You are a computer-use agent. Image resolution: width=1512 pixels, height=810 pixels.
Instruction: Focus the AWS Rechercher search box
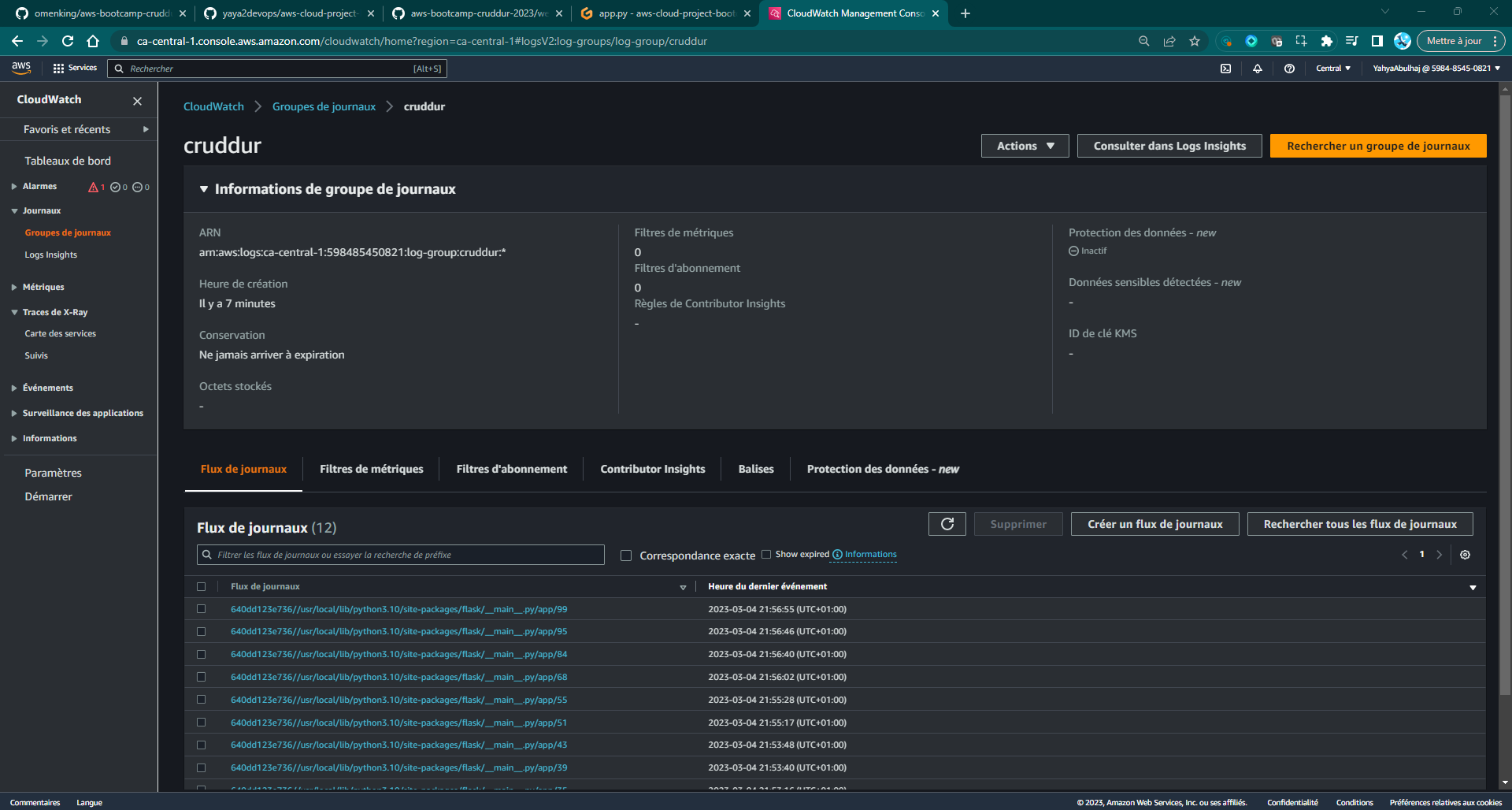[277, 69]
